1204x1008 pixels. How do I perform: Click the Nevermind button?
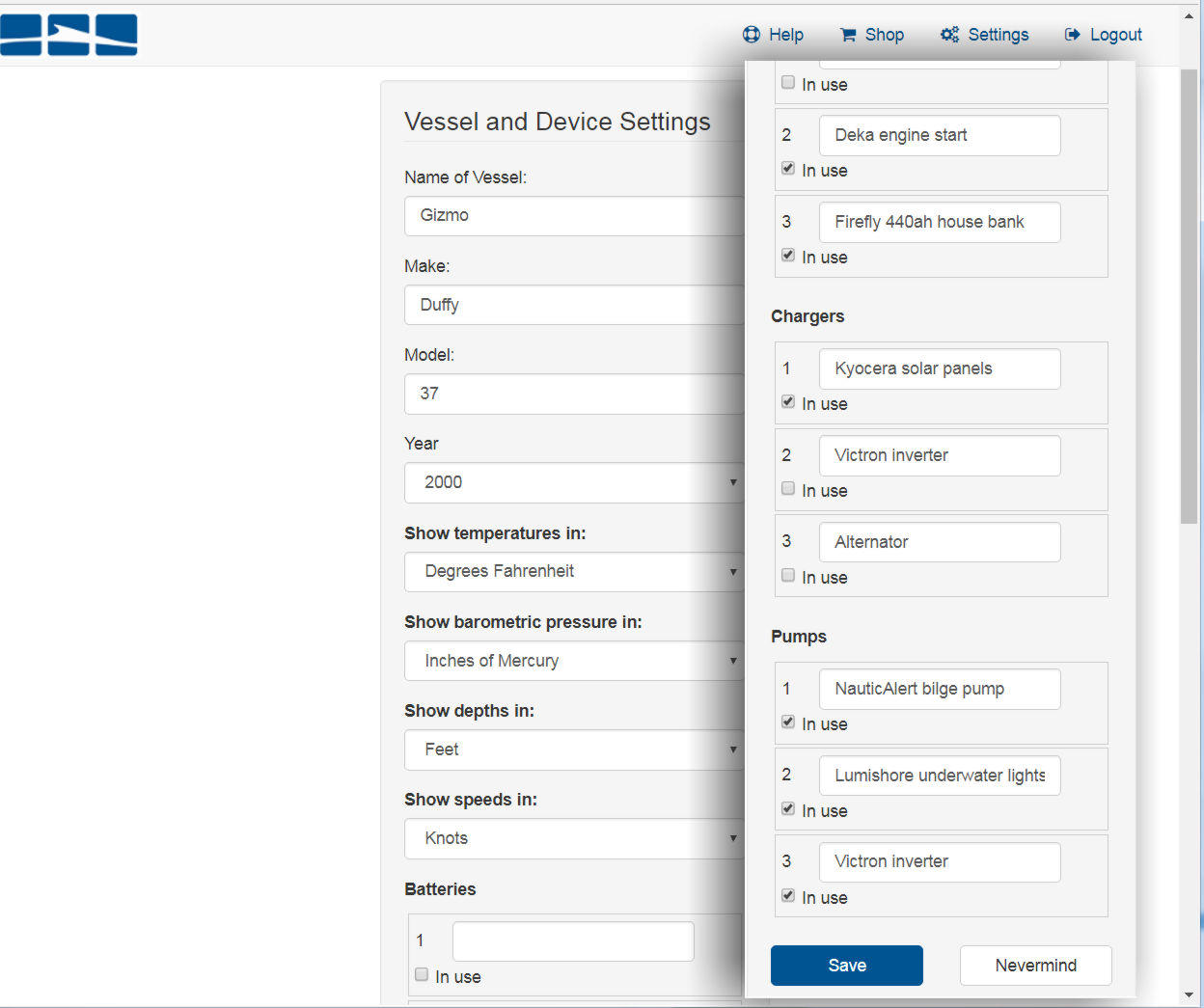point(1036,966)
